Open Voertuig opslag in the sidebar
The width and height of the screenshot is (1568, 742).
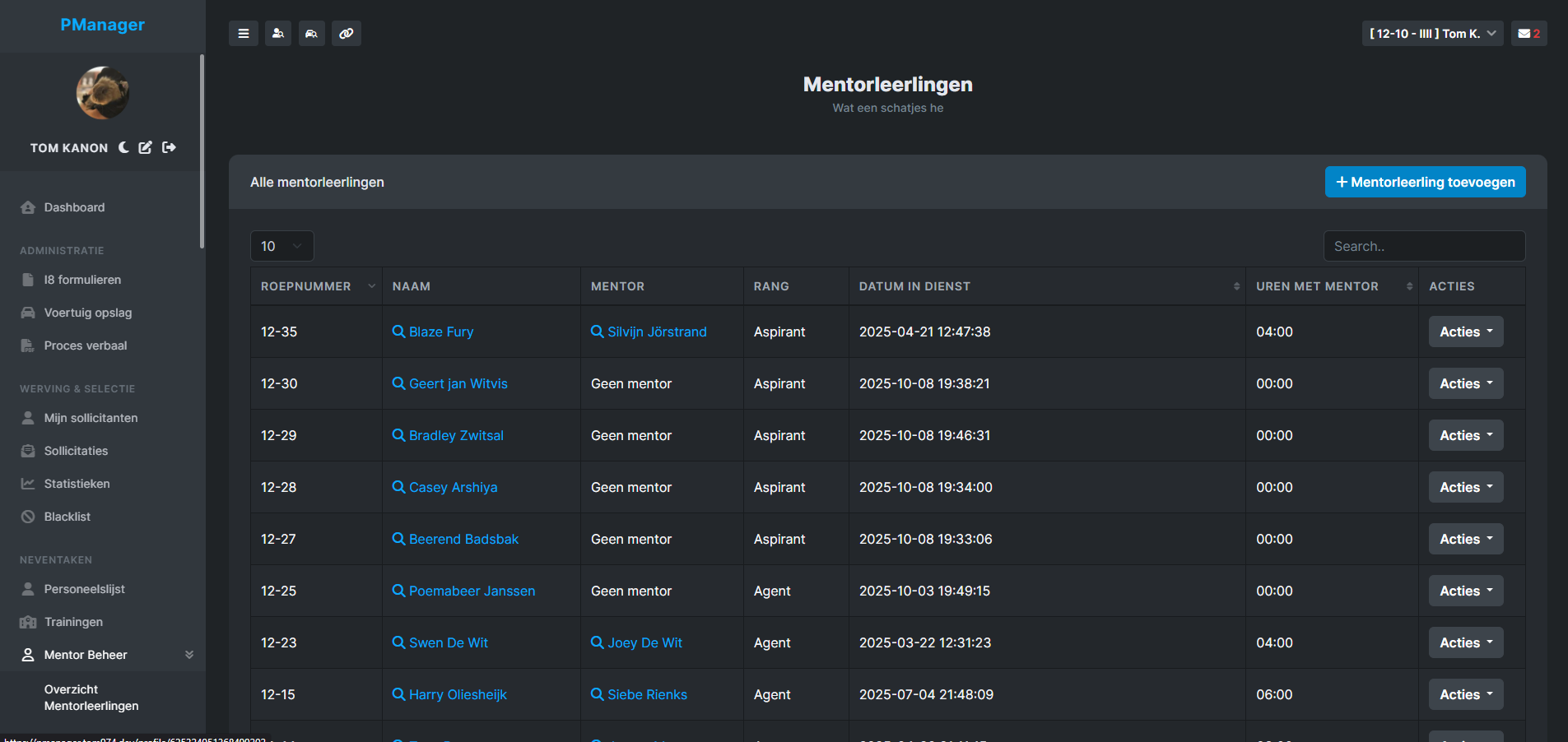click(x=88, y=313)
